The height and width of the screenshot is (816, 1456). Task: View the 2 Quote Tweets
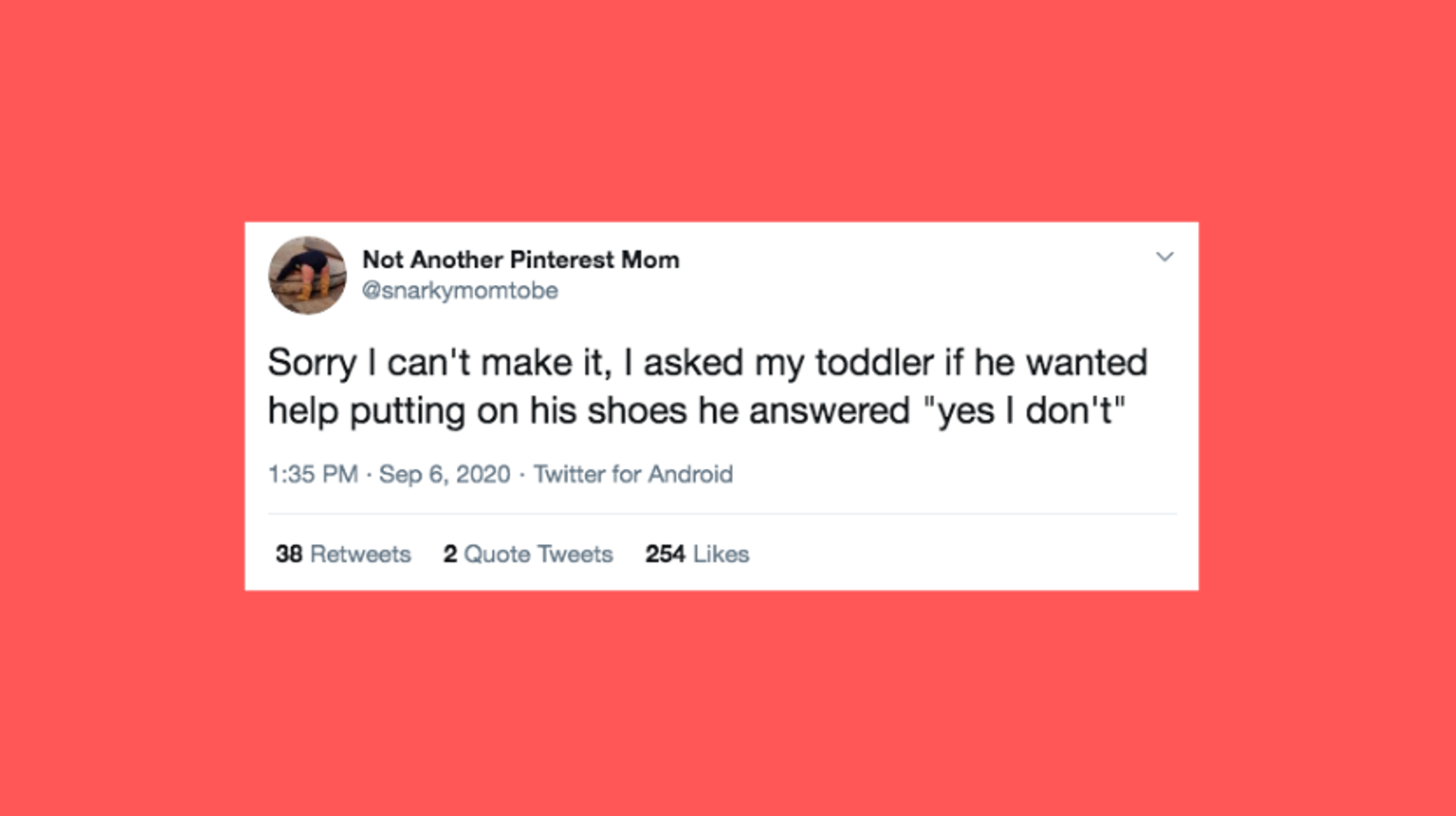point(528,554)
